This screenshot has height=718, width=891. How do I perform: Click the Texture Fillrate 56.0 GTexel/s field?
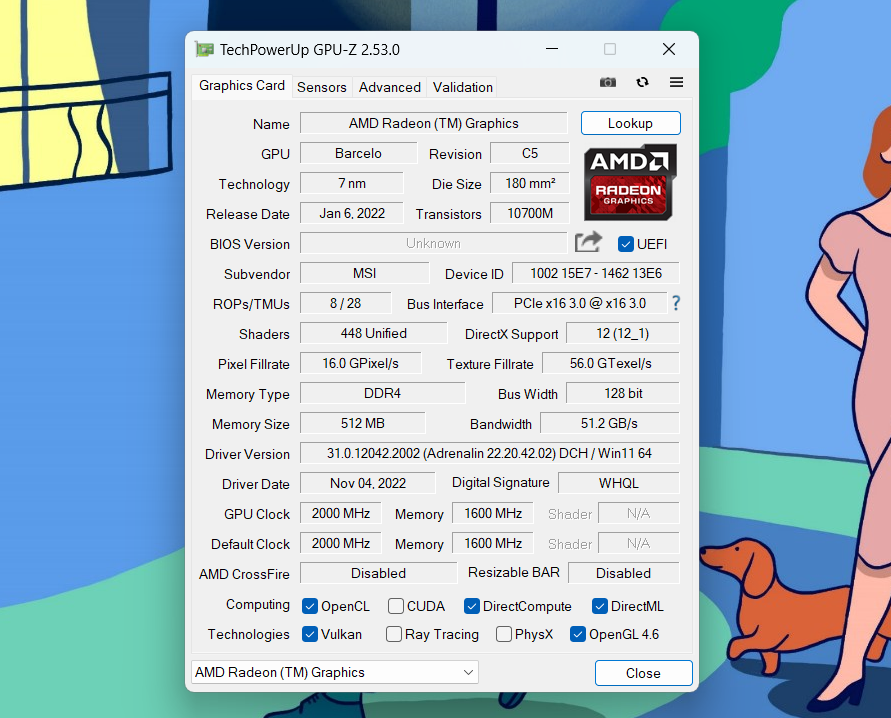611,364
